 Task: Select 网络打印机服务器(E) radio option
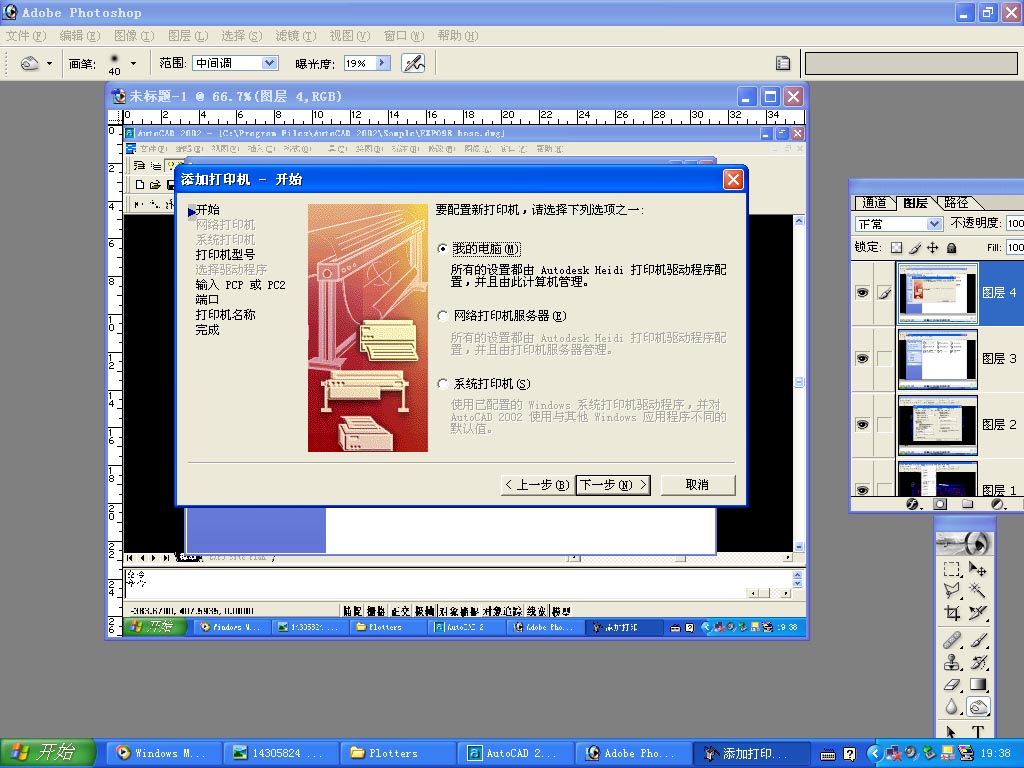point(443,316)
